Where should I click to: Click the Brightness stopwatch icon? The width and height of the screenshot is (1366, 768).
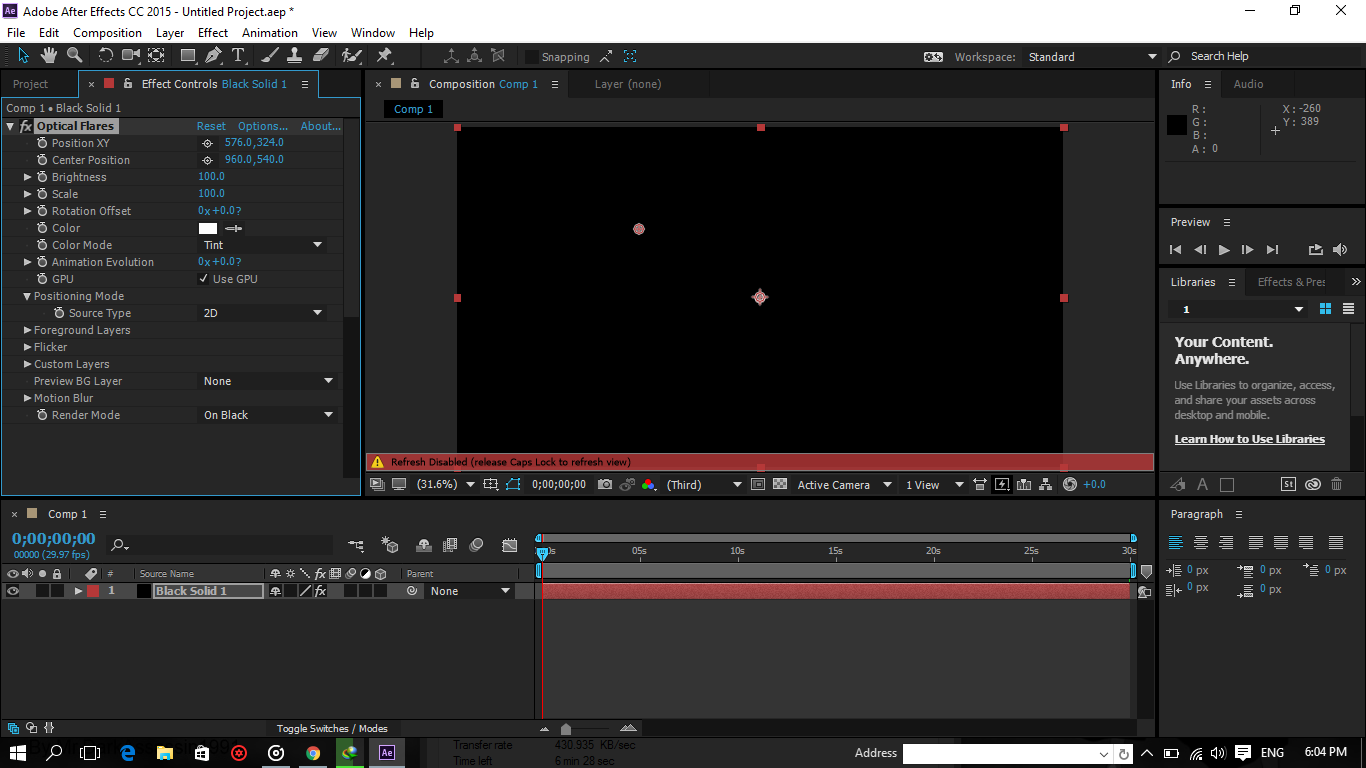pyautogui.click(x=42, y=177)
